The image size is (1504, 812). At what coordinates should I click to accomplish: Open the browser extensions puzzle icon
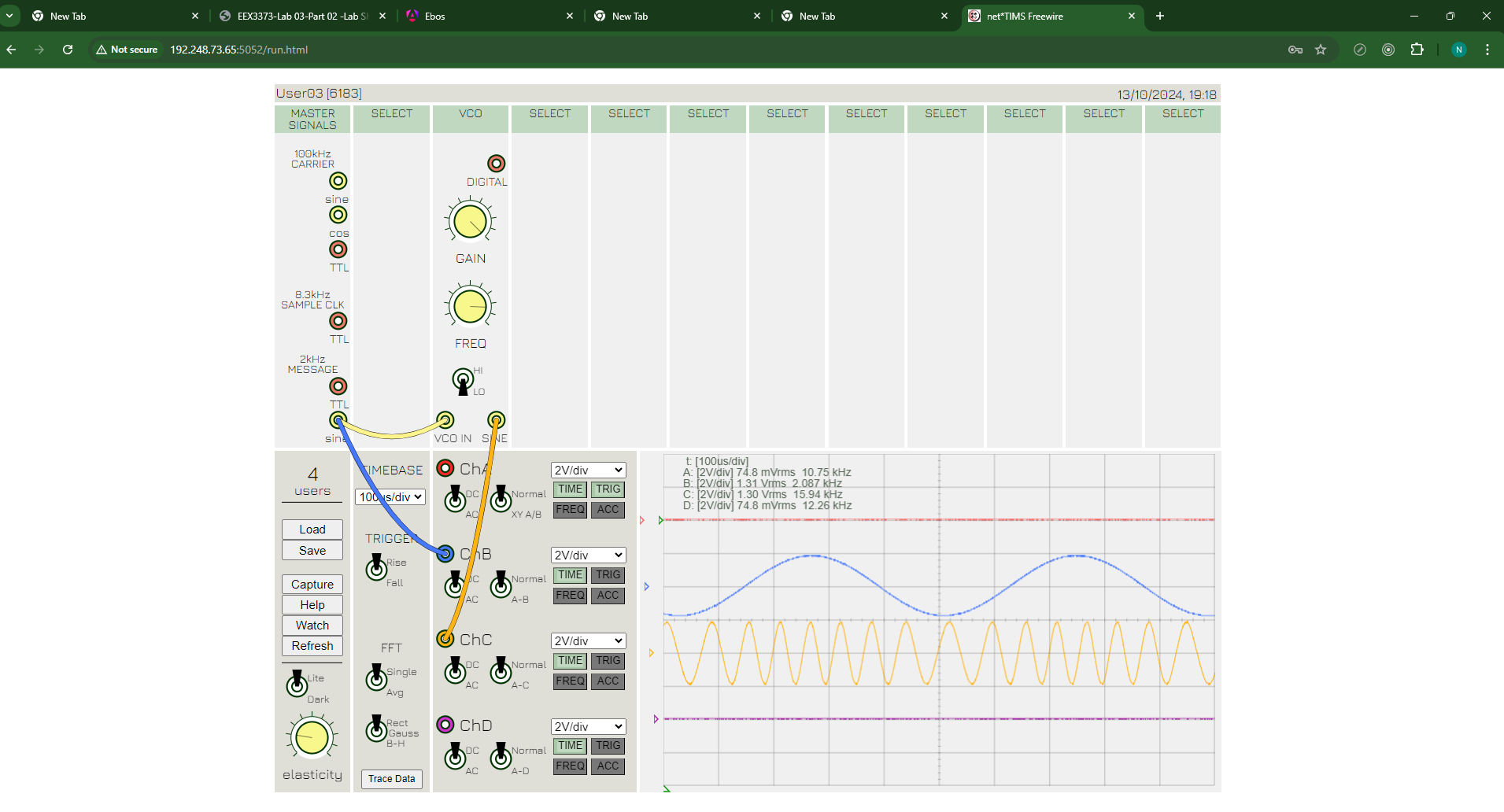pos(1417,50)
